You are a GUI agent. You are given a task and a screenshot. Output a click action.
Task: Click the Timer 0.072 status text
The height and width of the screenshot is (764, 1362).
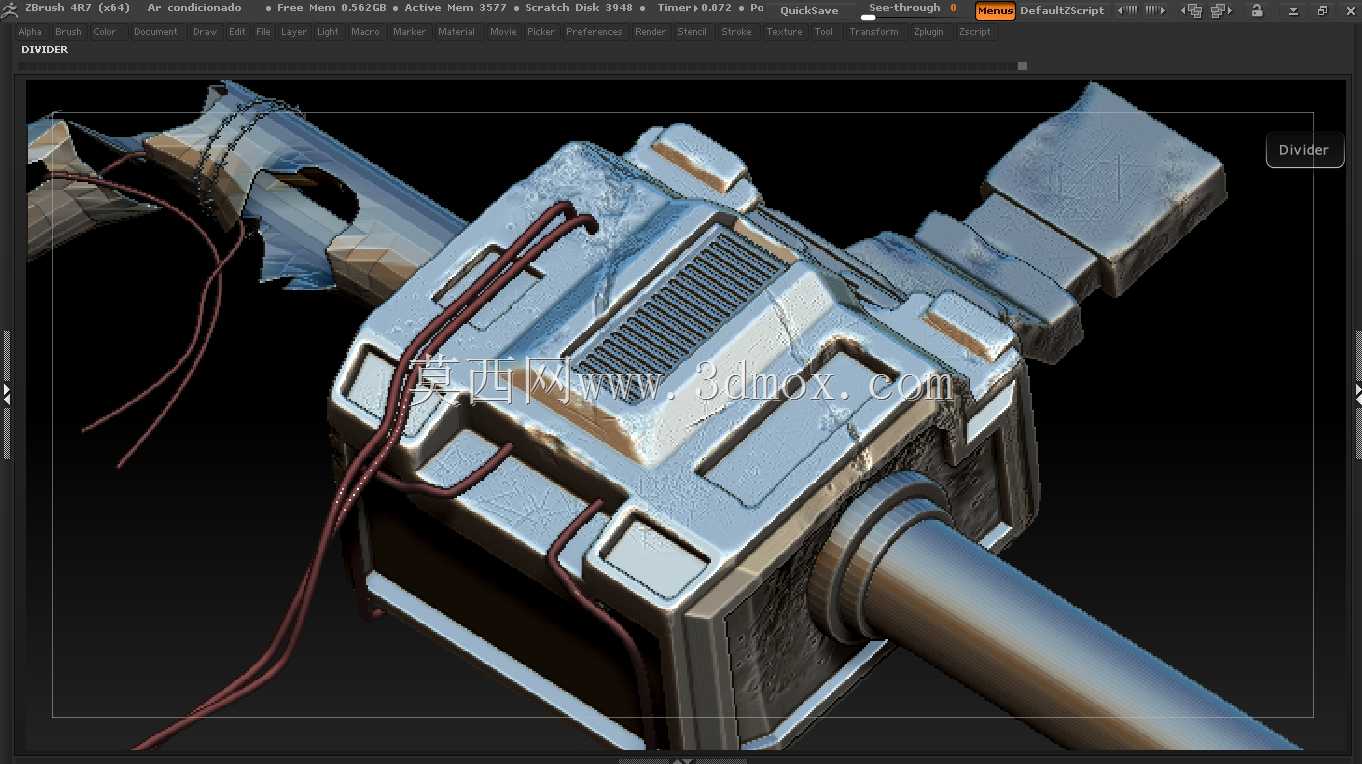point(694,8)
